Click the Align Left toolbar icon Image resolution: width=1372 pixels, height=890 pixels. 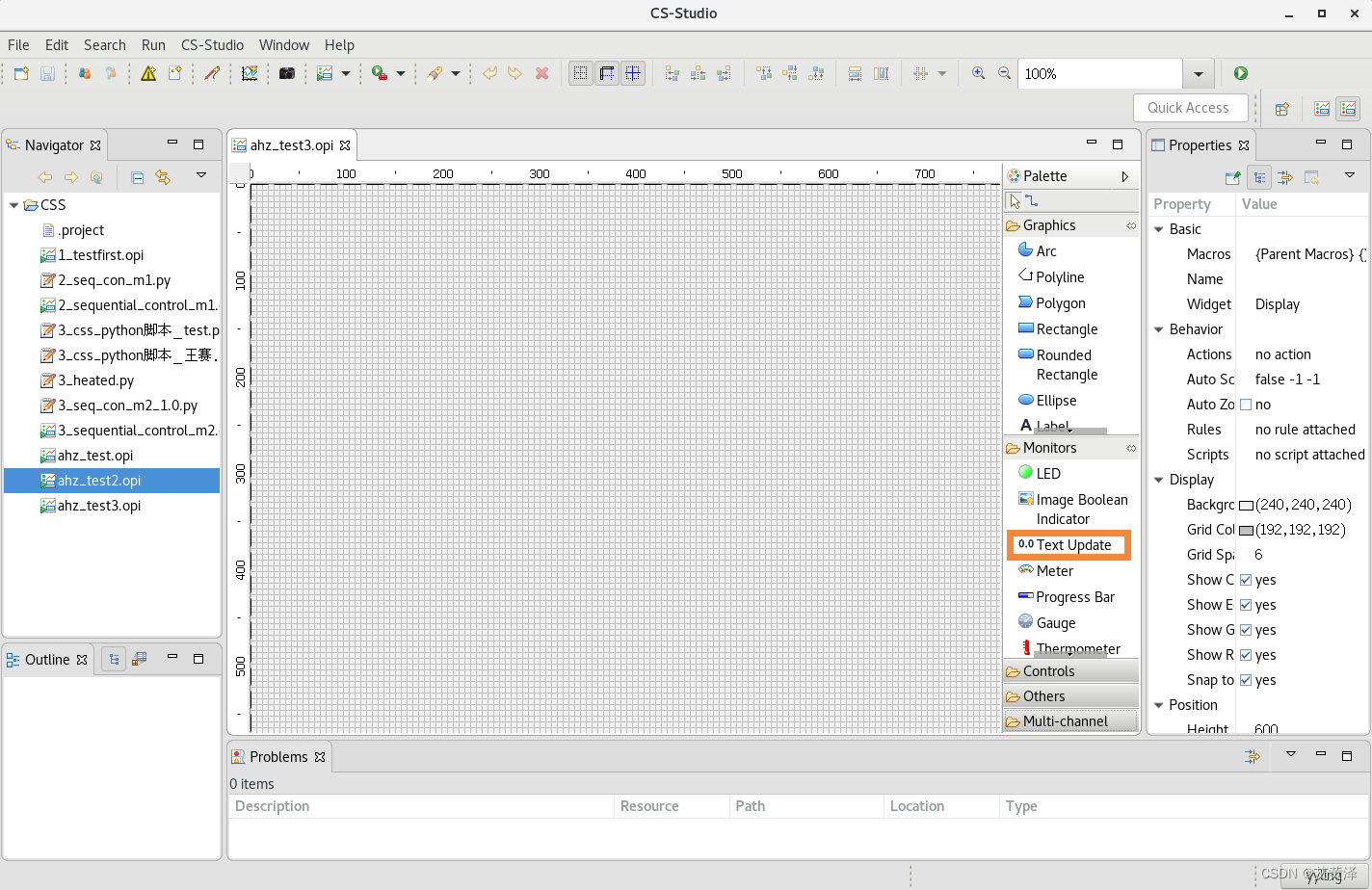click(673, 73)
